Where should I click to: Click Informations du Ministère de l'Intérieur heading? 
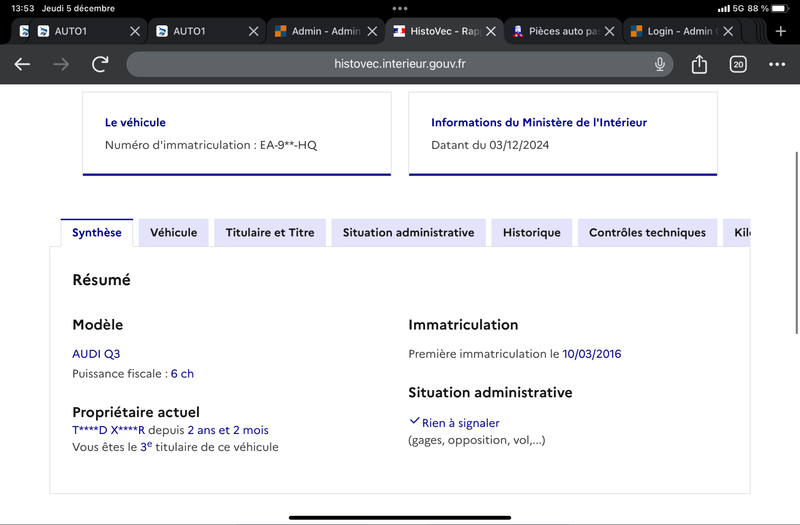pyautogui.click(x=539, y=122)
